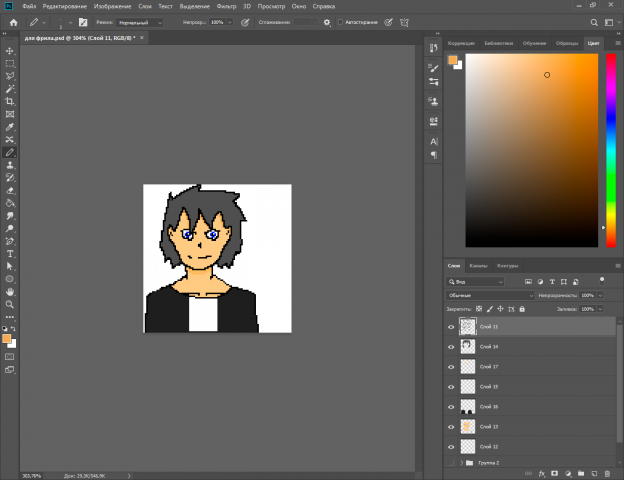
Task: Hide layer Слой 16
Action: point(451,407)
